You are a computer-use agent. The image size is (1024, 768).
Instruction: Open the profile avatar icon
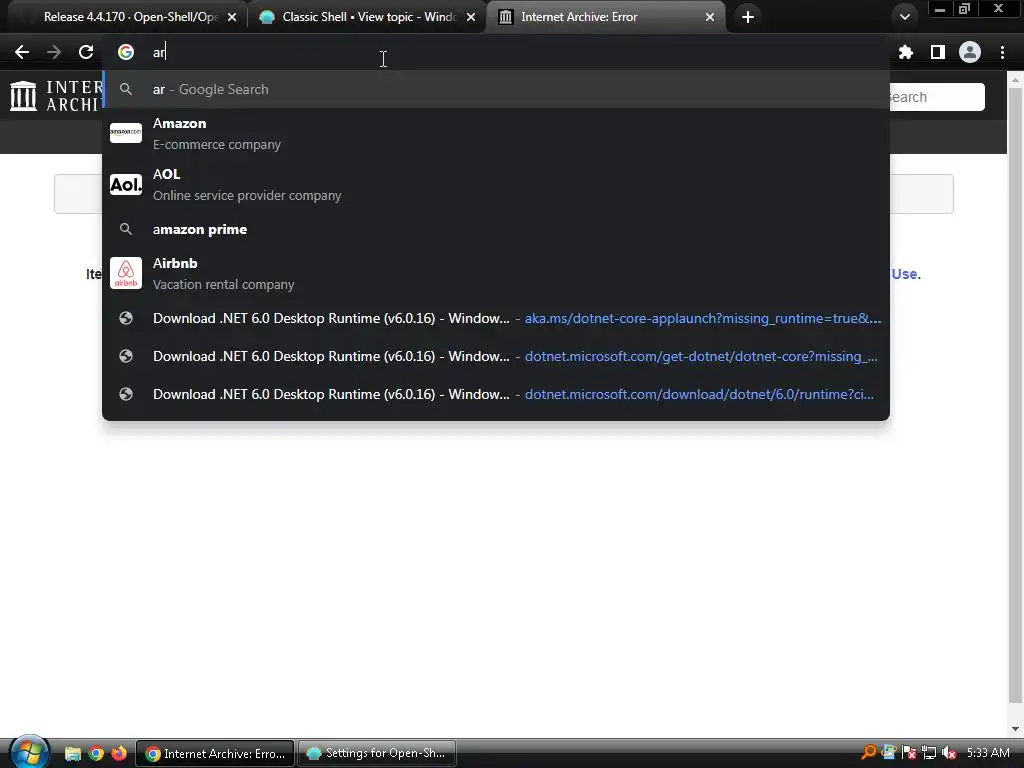970,52
